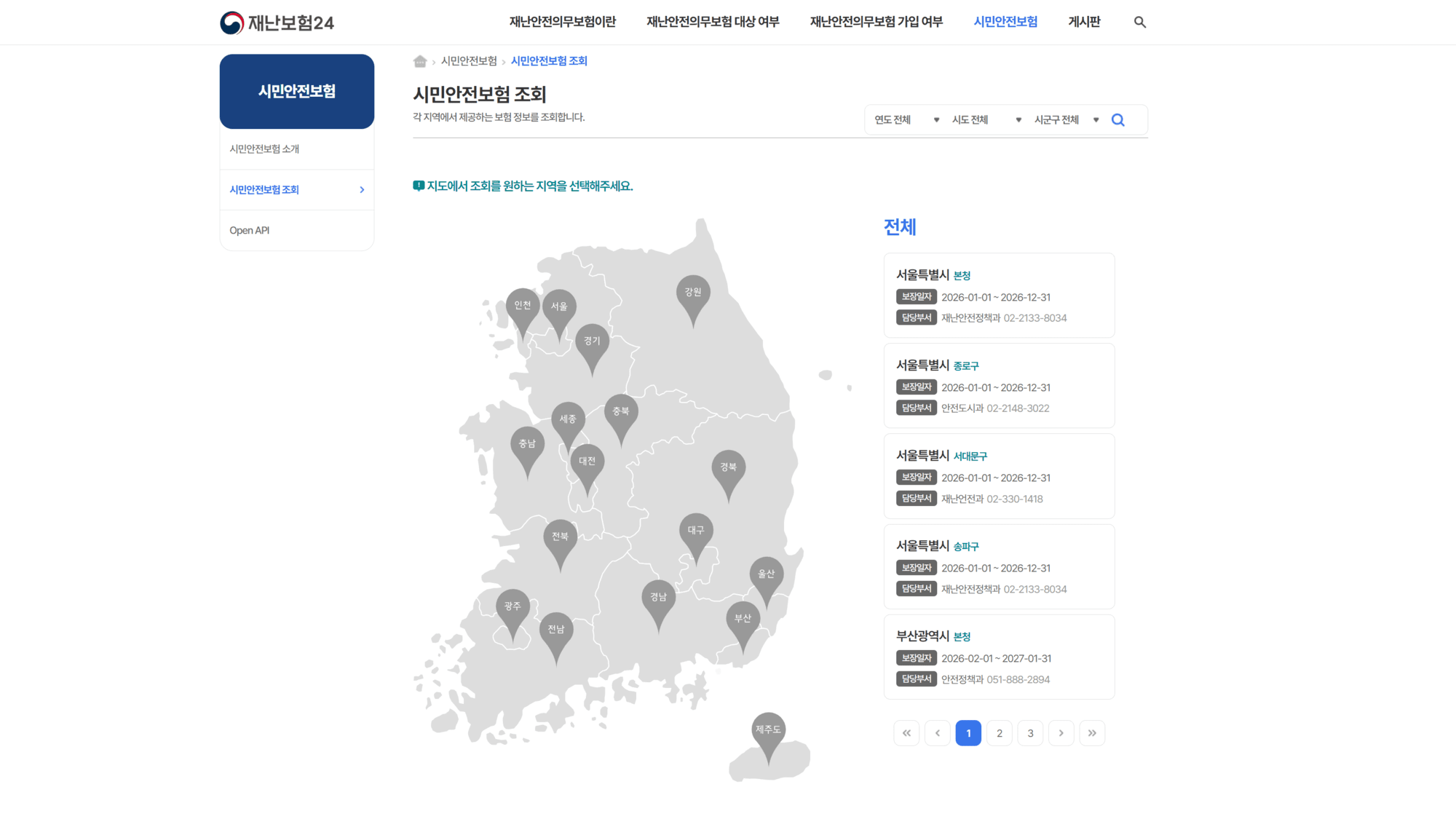
Task: Select 시민안전보험 조회 sidebar item
Action: pyautogui.click(x=297, y=190)
